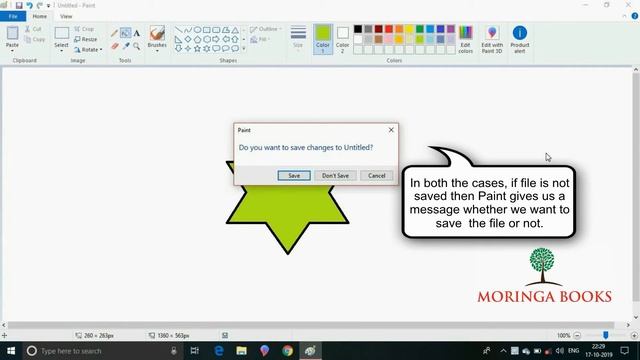
Task: Click Save icon in quick access toolbar
Action: tap(19, 5)
